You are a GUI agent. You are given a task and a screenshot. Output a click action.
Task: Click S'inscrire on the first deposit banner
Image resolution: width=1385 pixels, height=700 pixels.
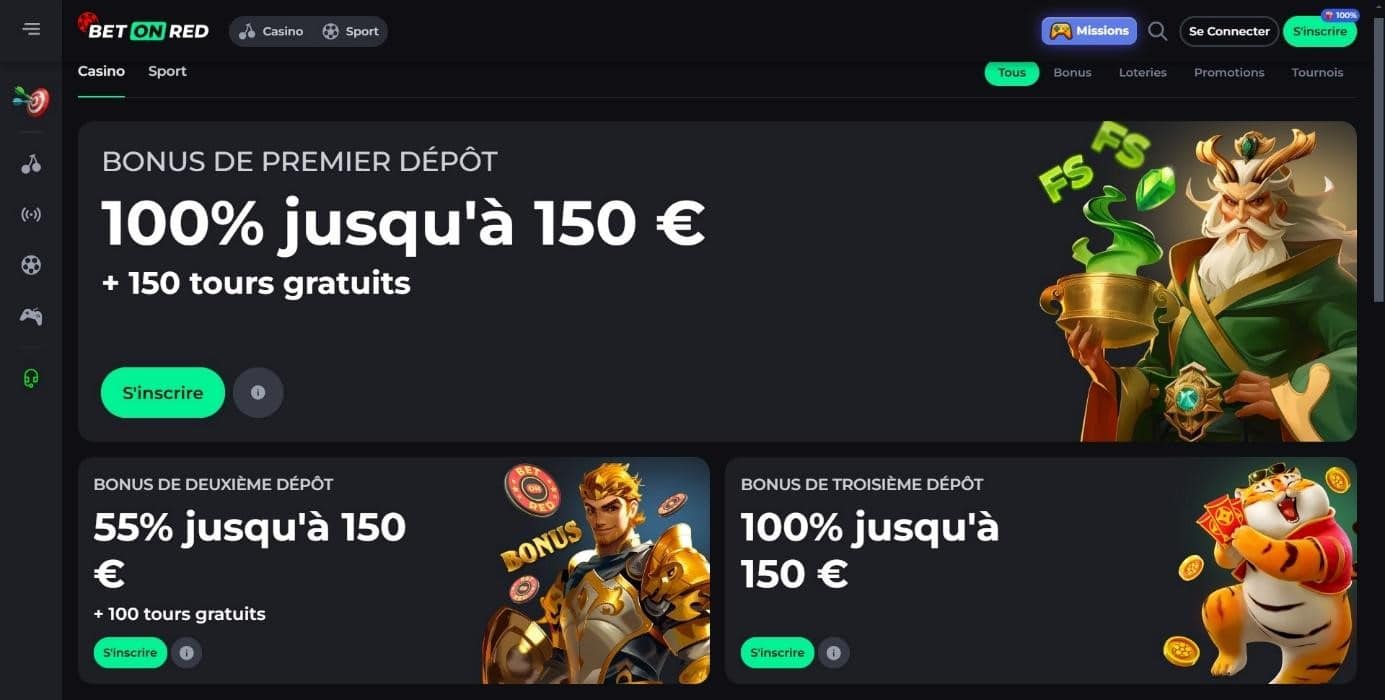163,393
